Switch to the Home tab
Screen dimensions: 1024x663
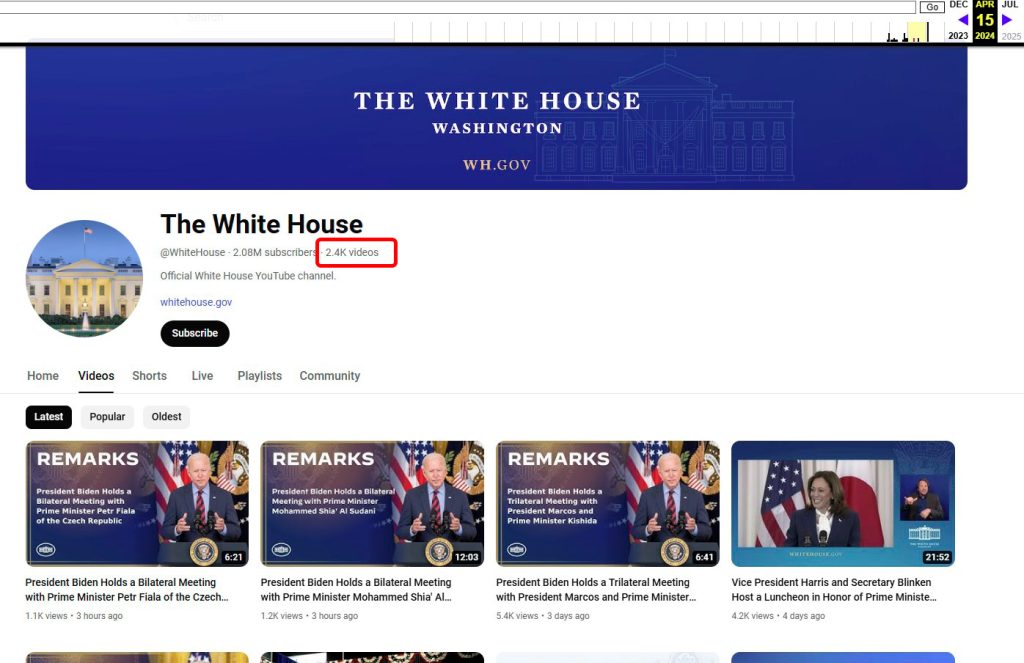pyautogui.click(x=43, y=376)
